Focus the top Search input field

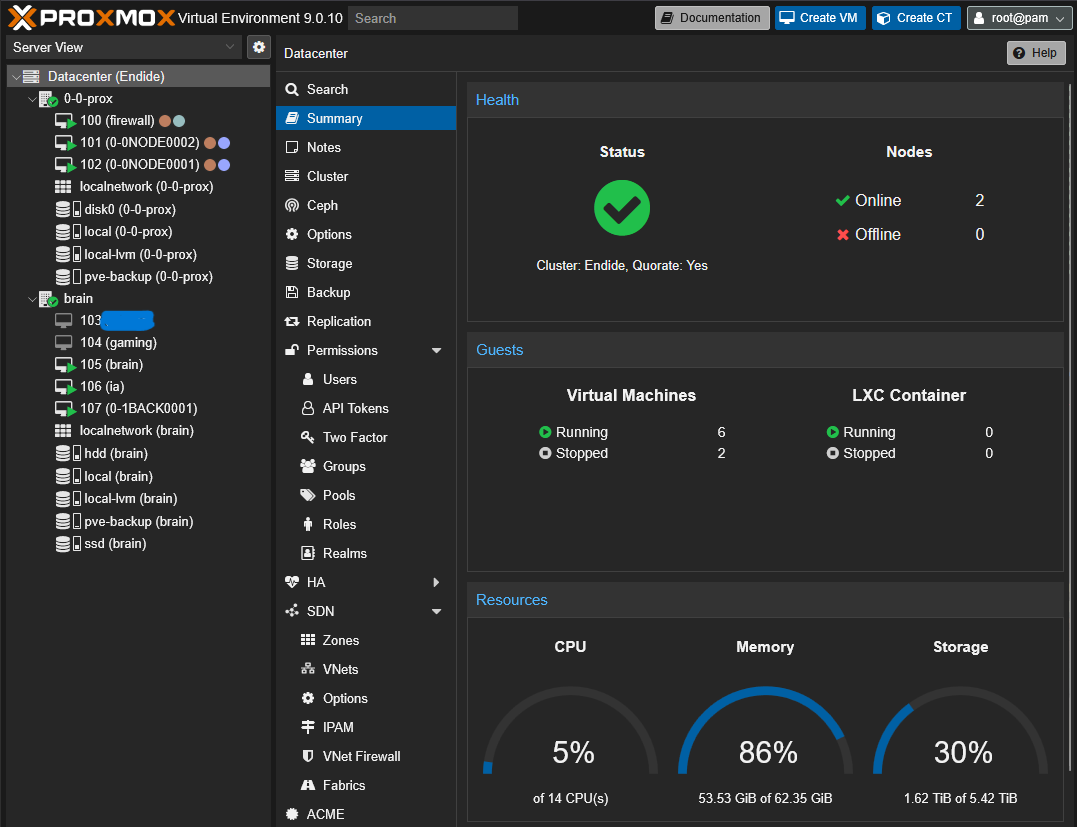tap(433, 18)
